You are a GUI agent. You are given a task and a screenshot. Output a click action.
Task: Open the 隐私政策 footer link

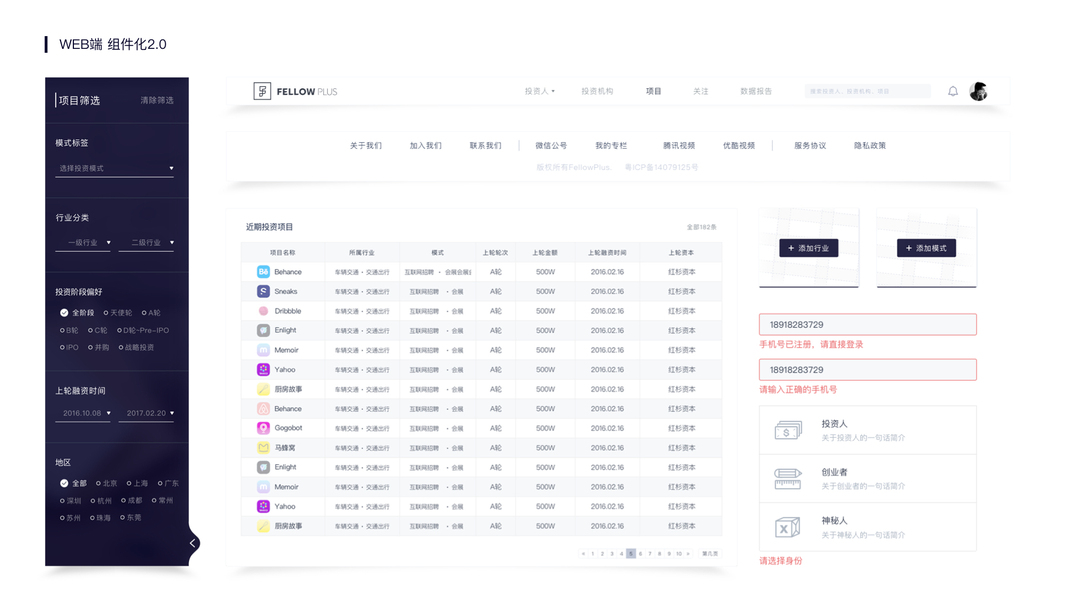(870, 146)
